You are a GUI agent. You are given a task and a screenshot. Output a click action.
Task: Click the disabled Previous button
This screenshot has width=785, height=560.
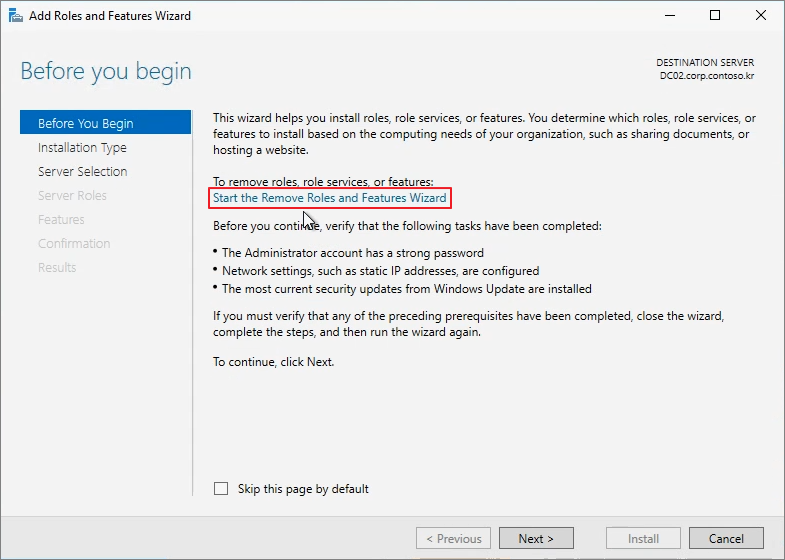click(x=453, y=538)
